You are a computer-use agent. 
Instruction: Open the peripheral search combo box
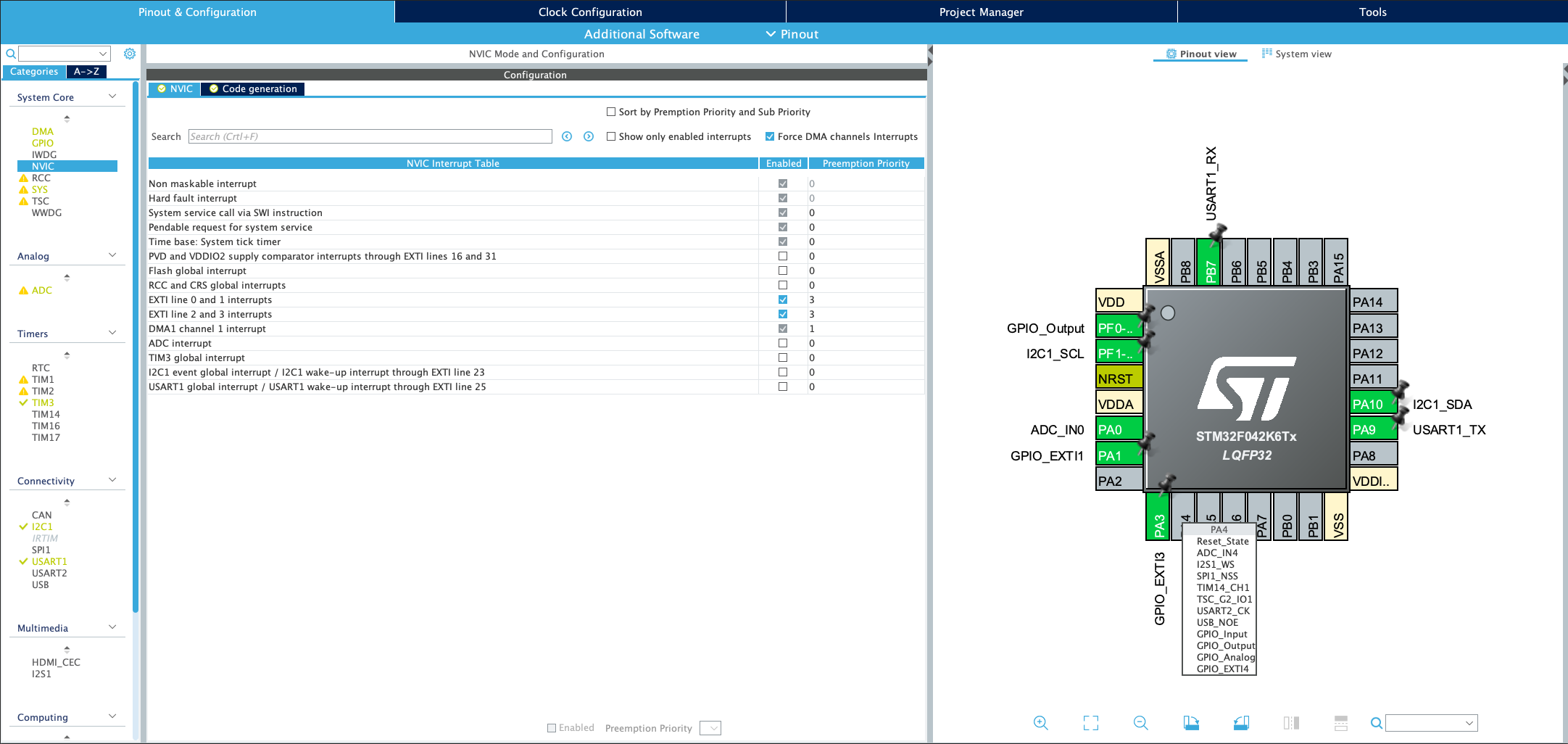pyautogui.click(x=64, y=54)
